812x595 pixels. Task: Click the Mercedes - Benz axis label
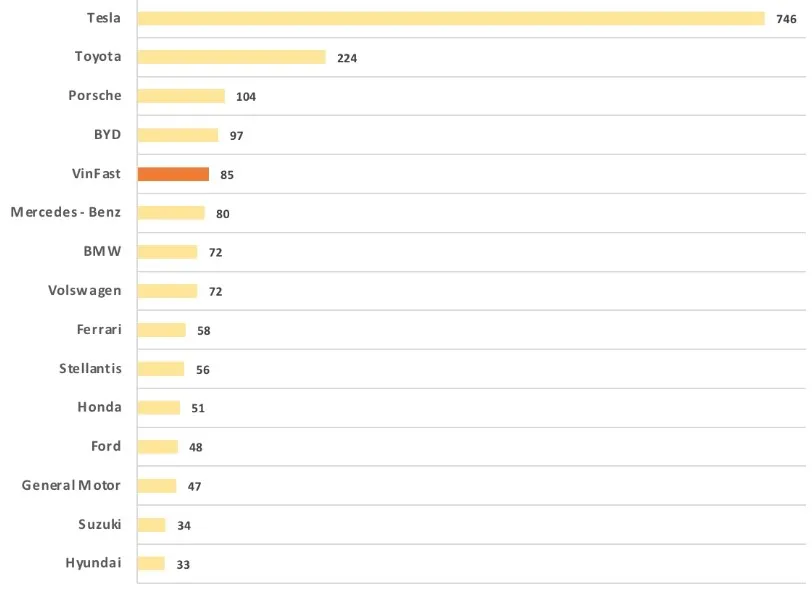coord(66,212)
